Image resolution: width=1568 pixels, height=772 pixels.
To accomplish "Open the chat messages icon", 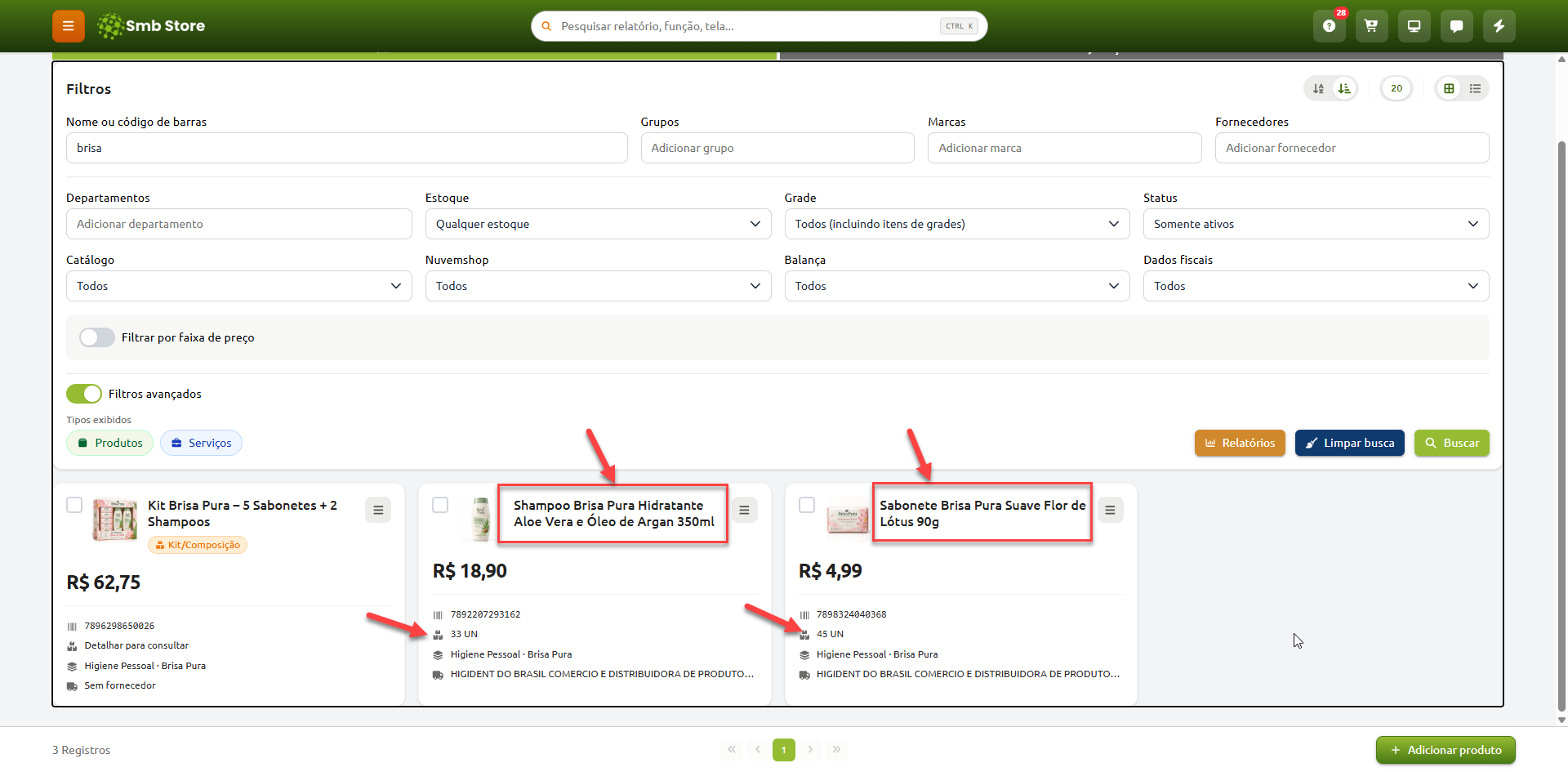I will click(x=1457, y=26).
